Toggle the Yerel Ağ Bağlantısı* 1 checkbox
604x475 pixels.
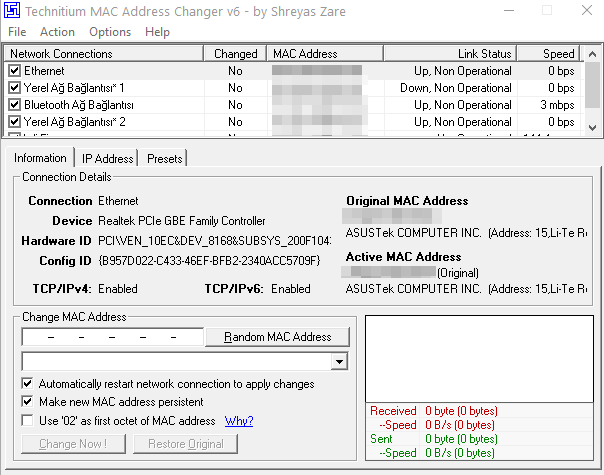14,88
